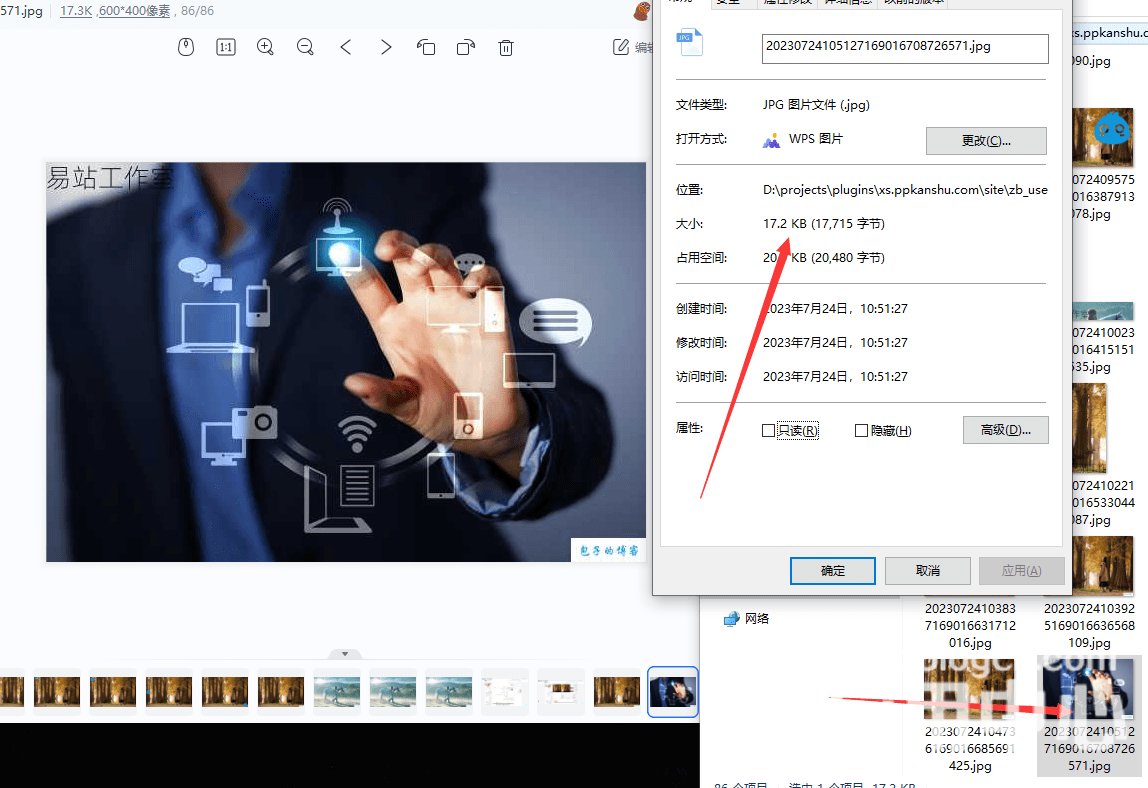Click the main preview image of hand touching screen
The image size is (1148, 788).
click(346, 362)
